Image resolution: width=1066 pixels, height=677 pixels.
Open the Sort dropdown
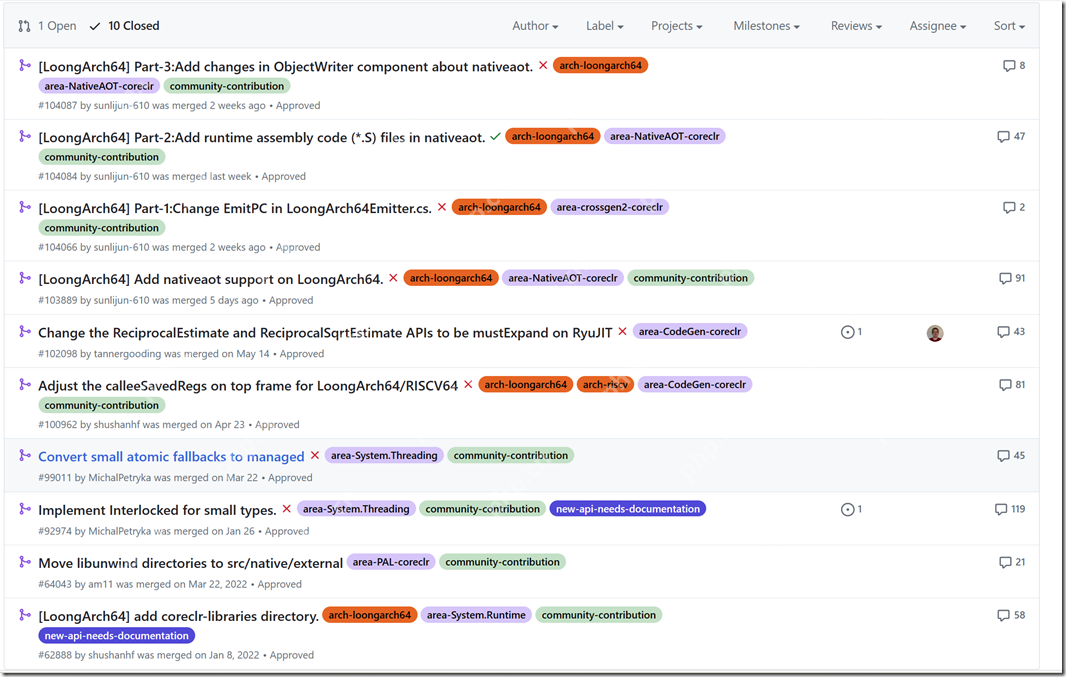(x=1008, y=25)
